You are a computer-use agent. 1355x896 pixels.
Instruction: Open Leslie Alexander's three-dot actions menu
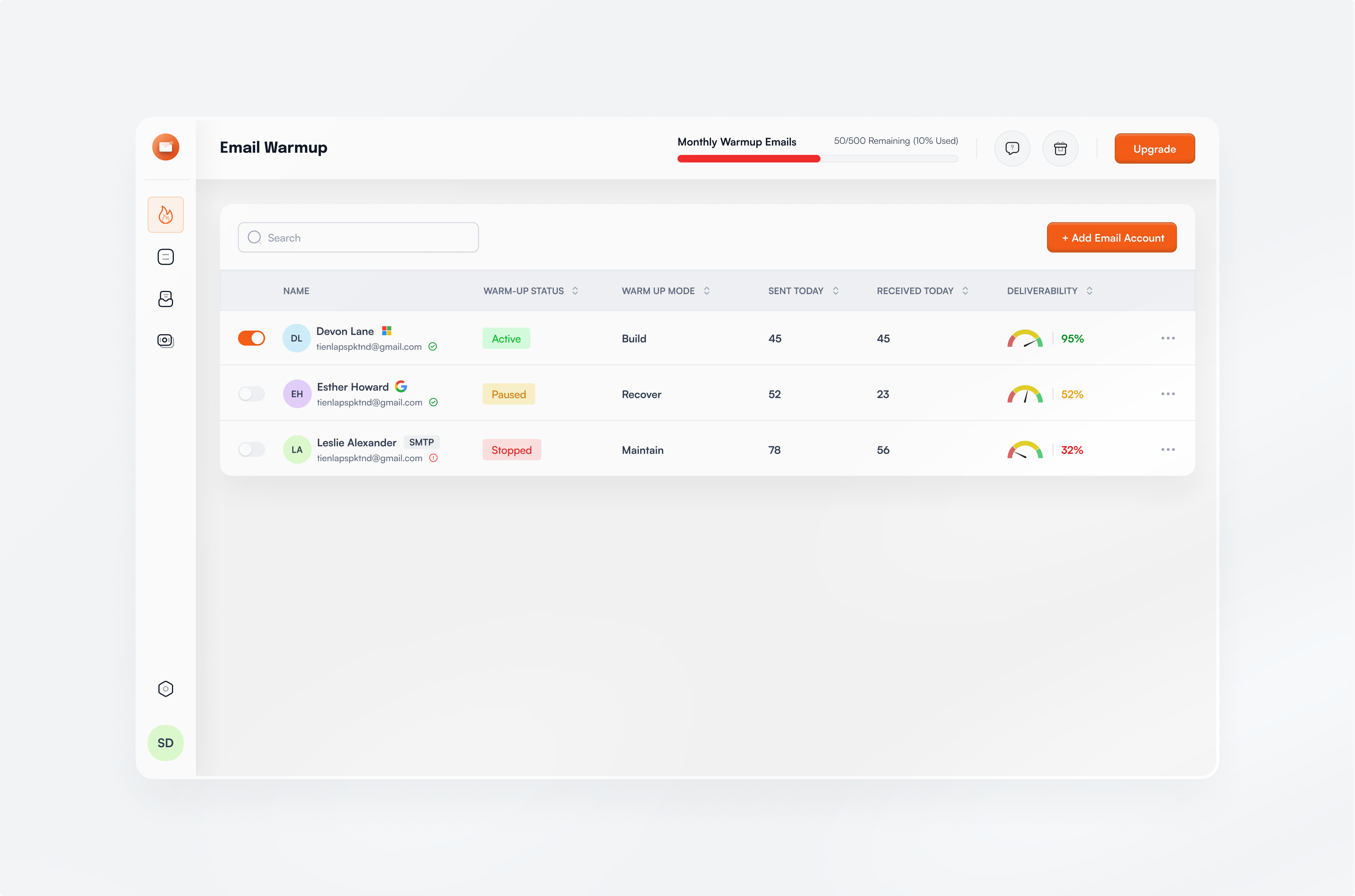(x=1168, y=449)
